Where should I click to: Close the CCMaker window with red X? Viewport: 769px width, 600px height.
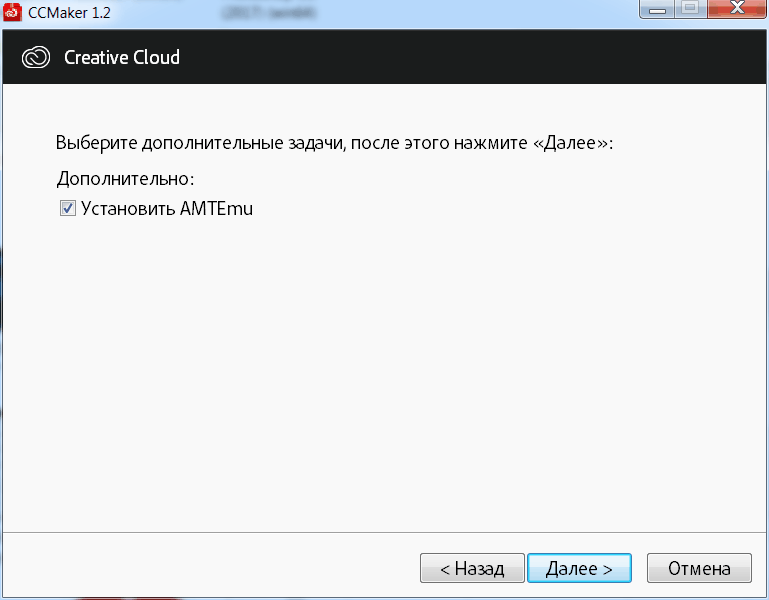pyautogui.click(x=733, y=10)
